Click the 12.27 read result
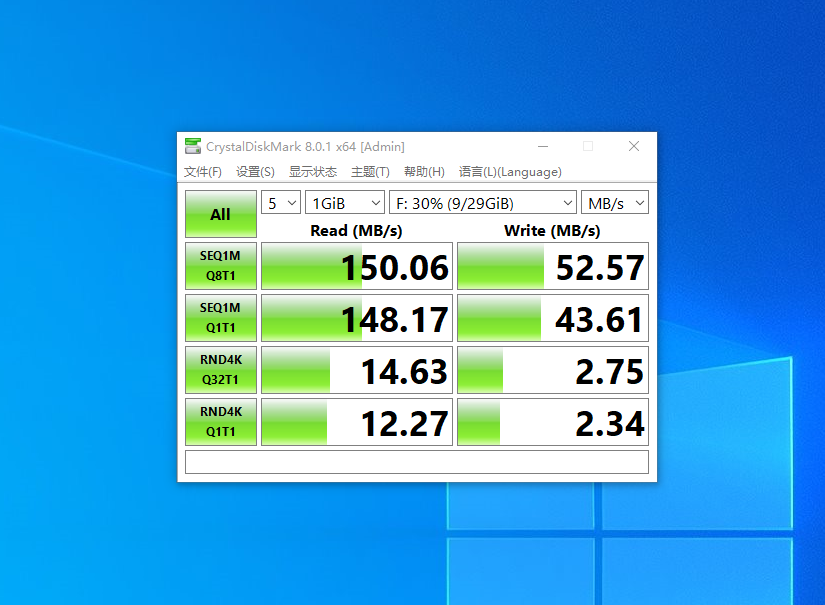Screen dimensions: 825x605 357,422
